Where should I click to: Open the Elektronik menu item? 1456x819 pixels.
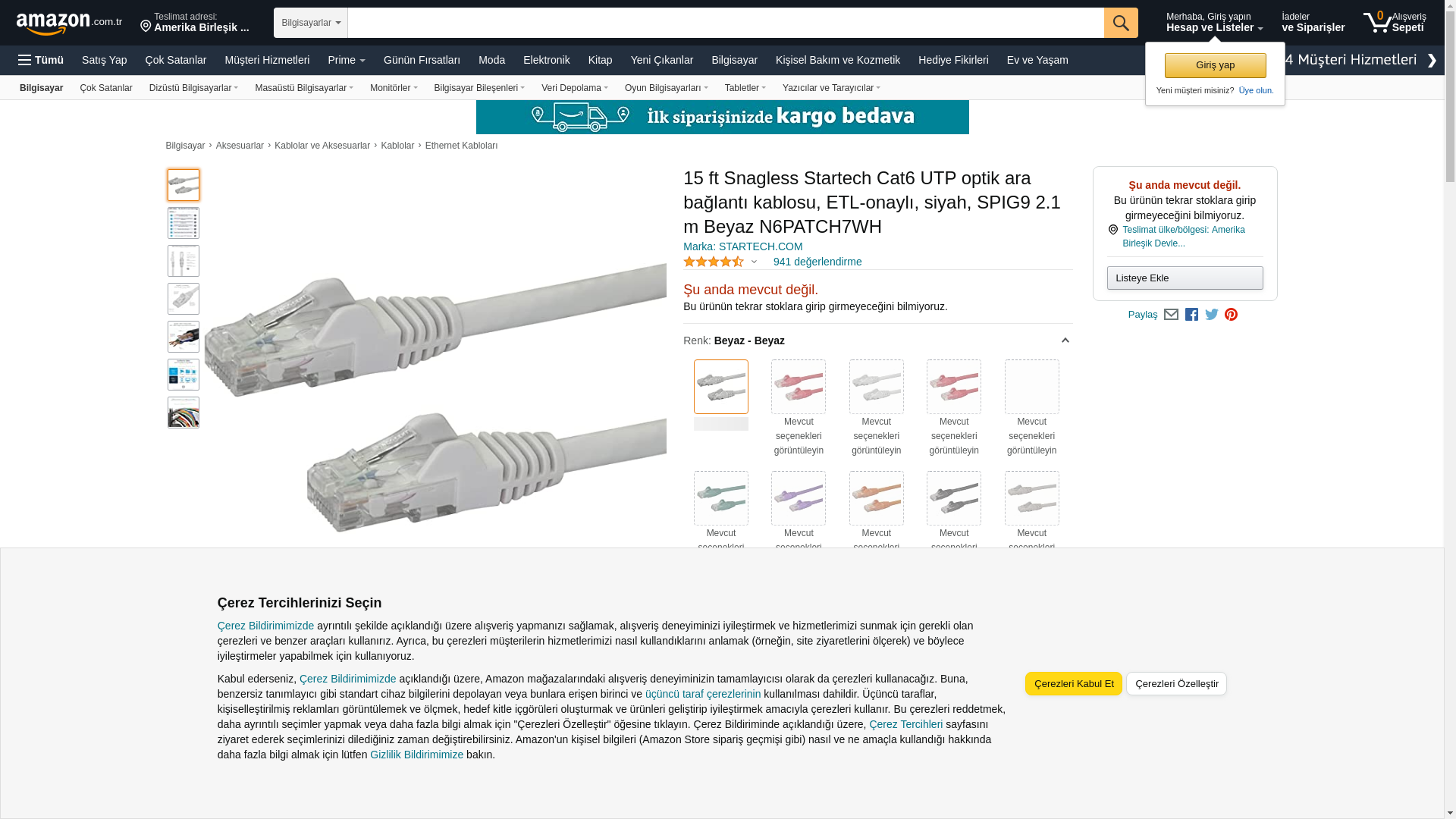click(546, 60)
